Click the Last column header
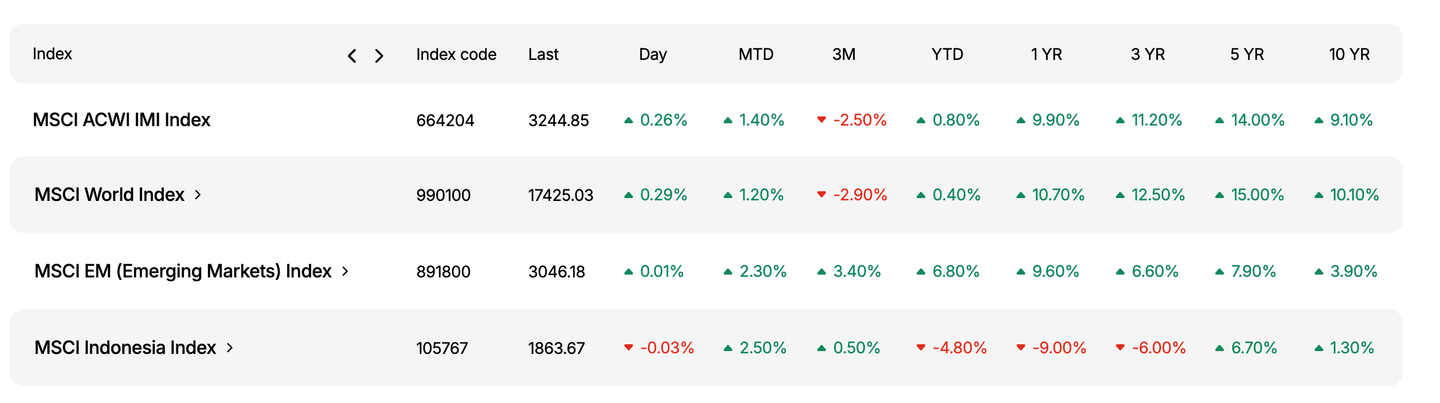 point(543,55)
